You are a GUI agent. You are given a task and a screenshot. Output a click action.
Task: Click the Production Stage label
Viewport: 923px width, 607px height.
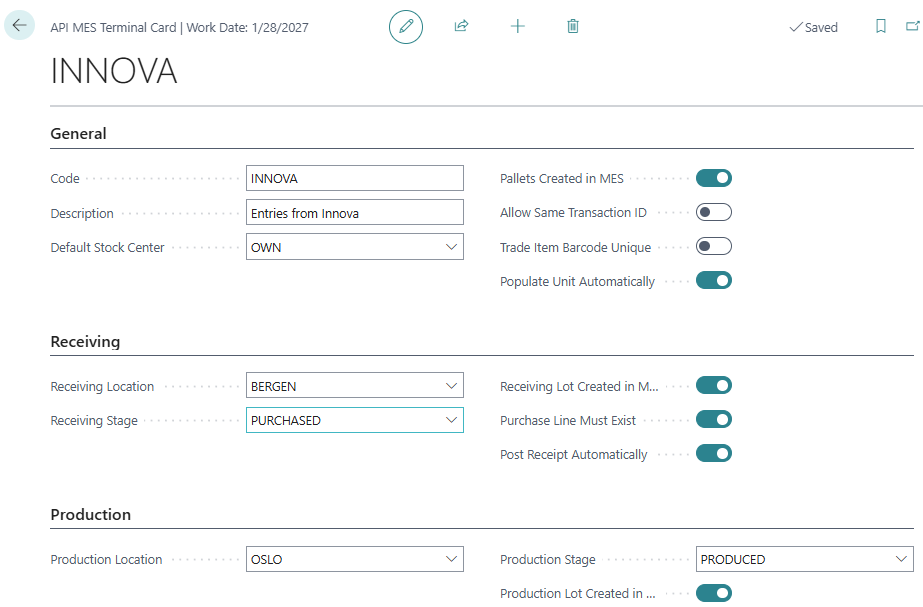click(548, 559)
